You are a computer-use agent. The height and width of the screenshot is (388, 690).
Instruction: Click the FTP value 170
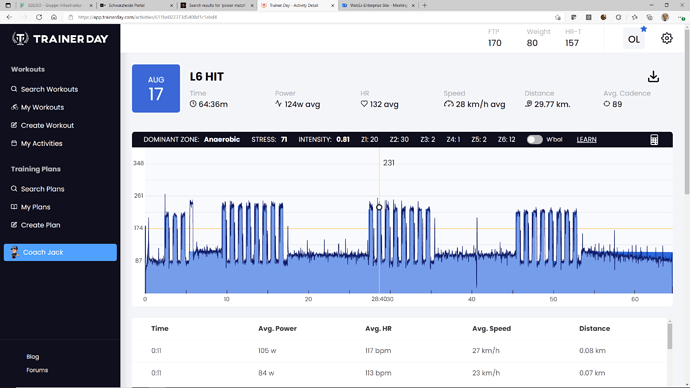[495, 43]
